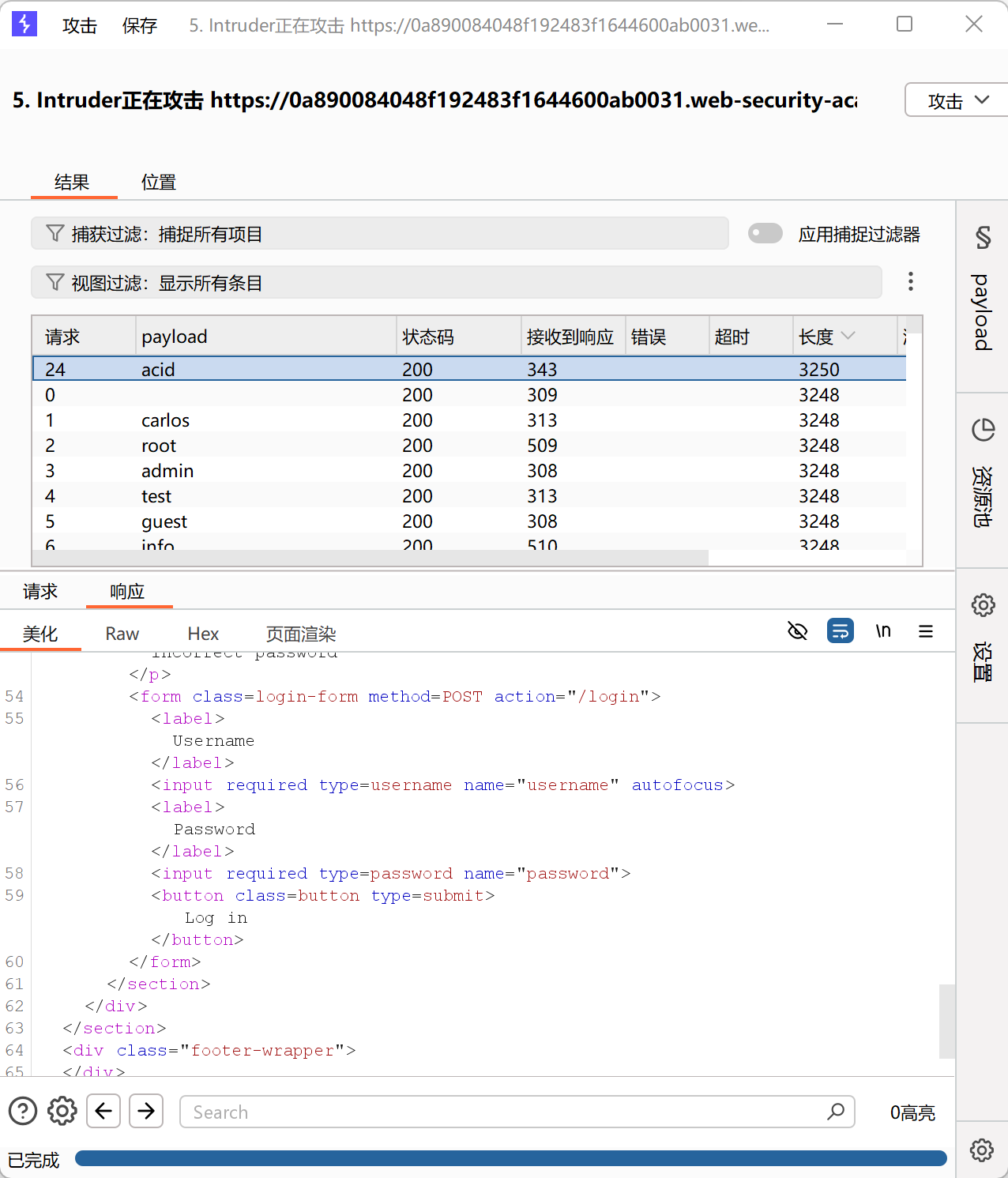
Task: Sort by 长度 column header arrow
Action: pos(848,336)
